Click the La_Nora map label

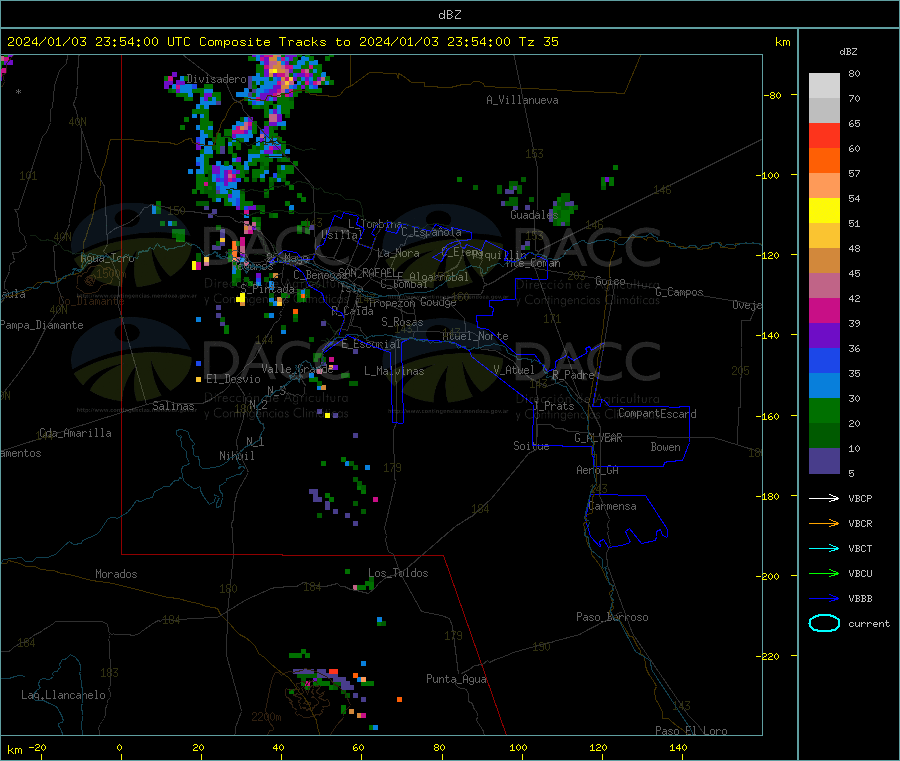[398, 253]
